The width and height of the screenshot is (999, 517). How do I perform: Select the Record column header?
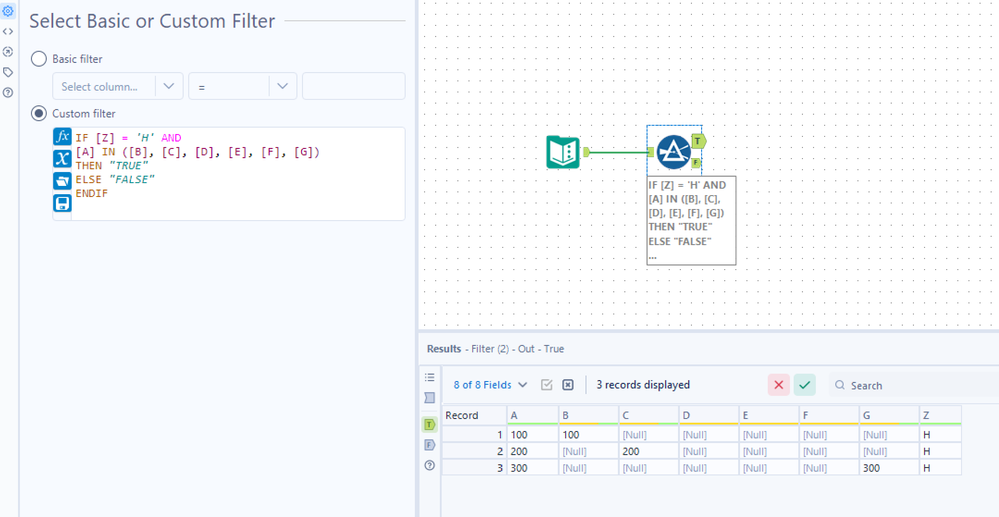click(x=474, y=416)
